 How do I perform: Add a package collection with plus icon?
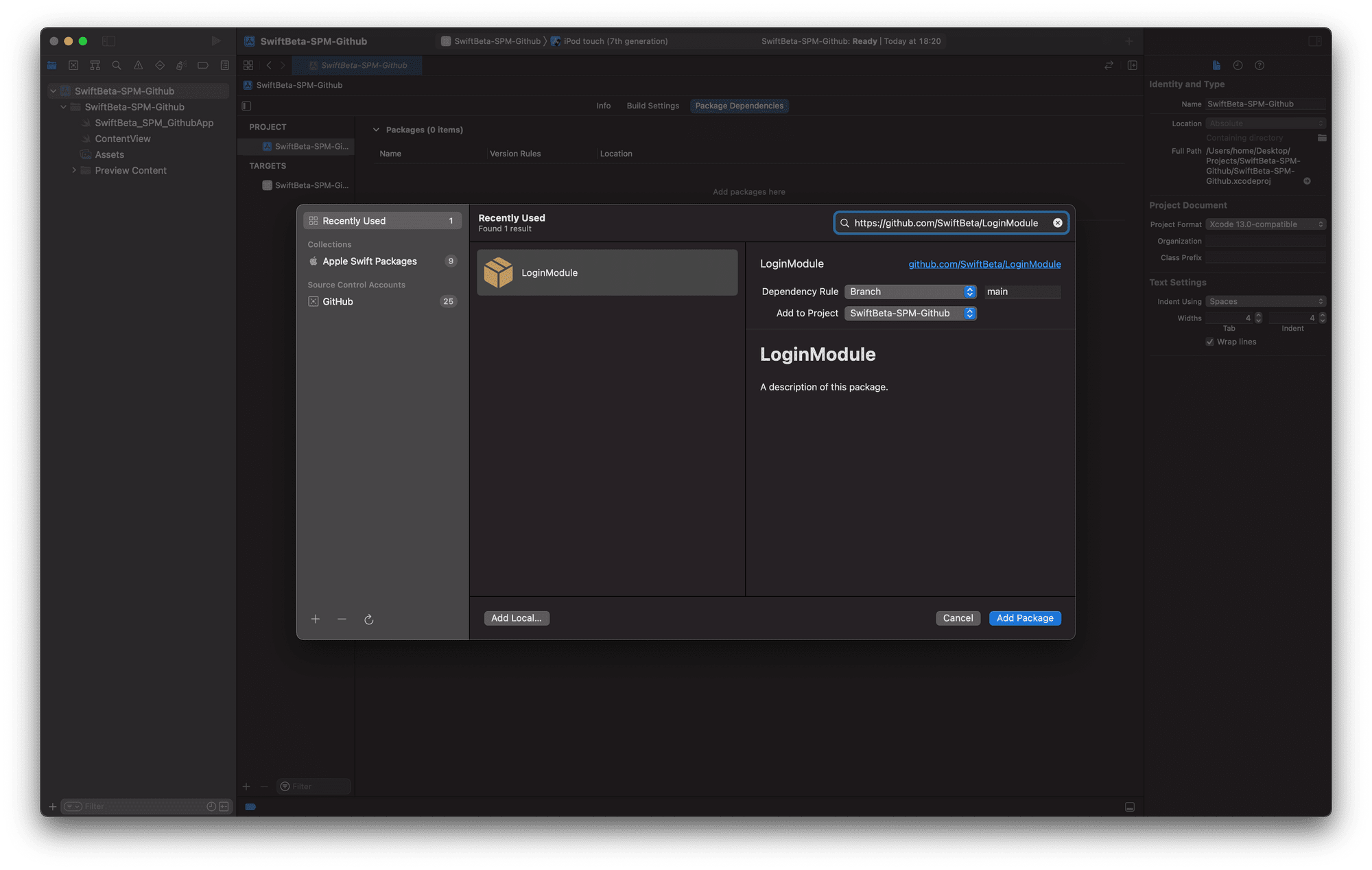click(316, 619)
